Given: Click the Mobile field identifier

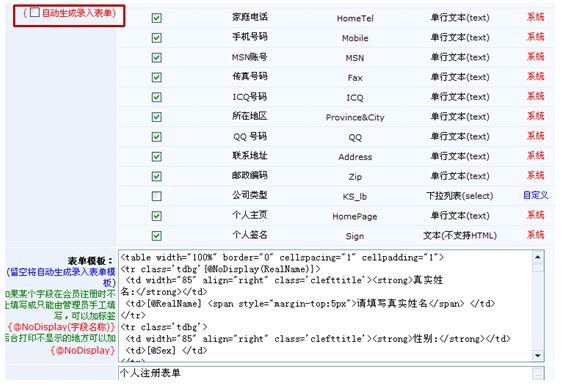Looking at the screenshot, I should click(x=355, y=38).
